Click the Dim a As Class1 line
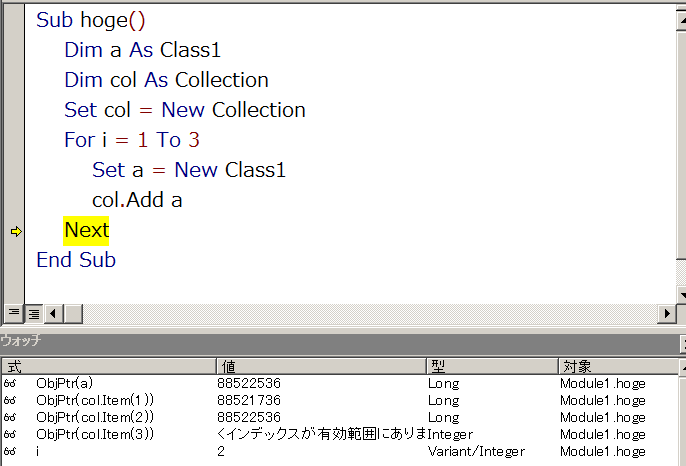Viewport: 686px width, 466px height. 143,50
